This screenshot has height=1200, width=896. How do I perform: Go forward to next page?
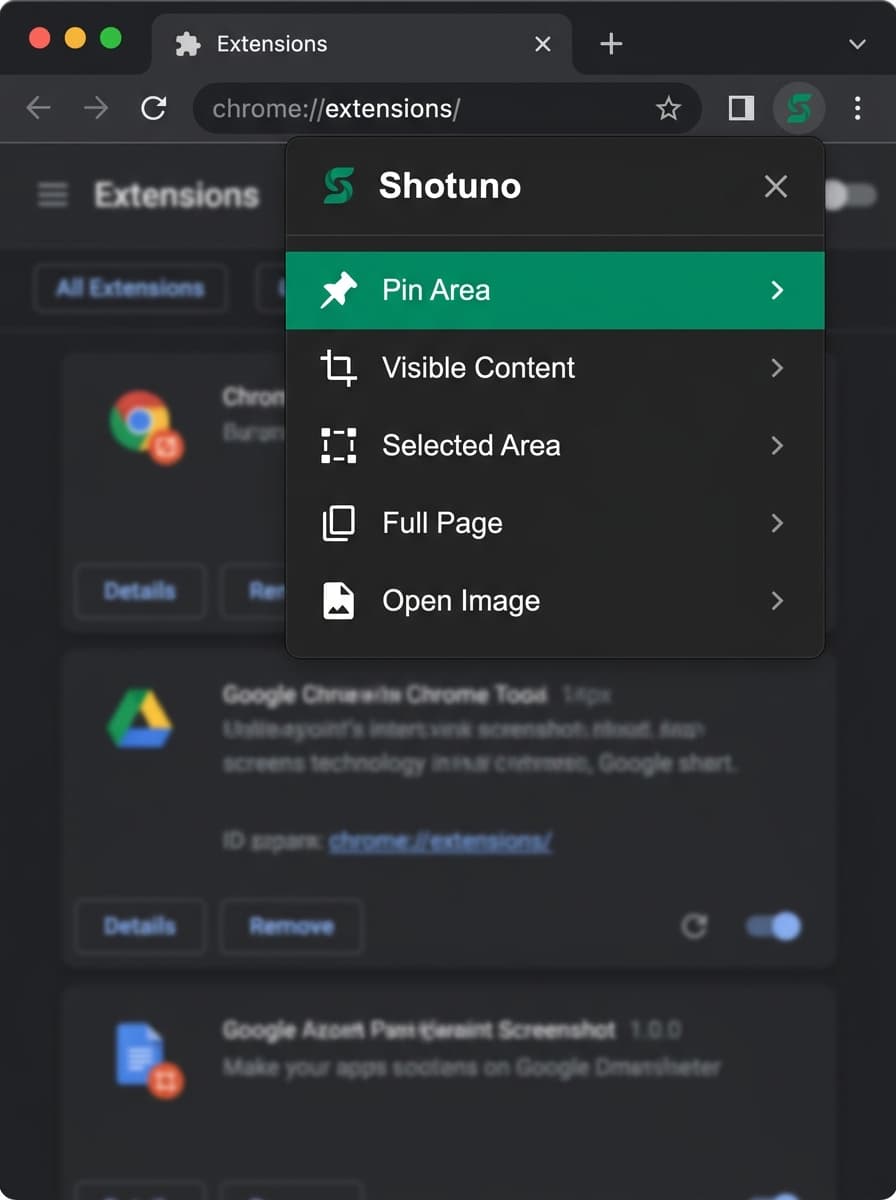click(x=96, y=108)
